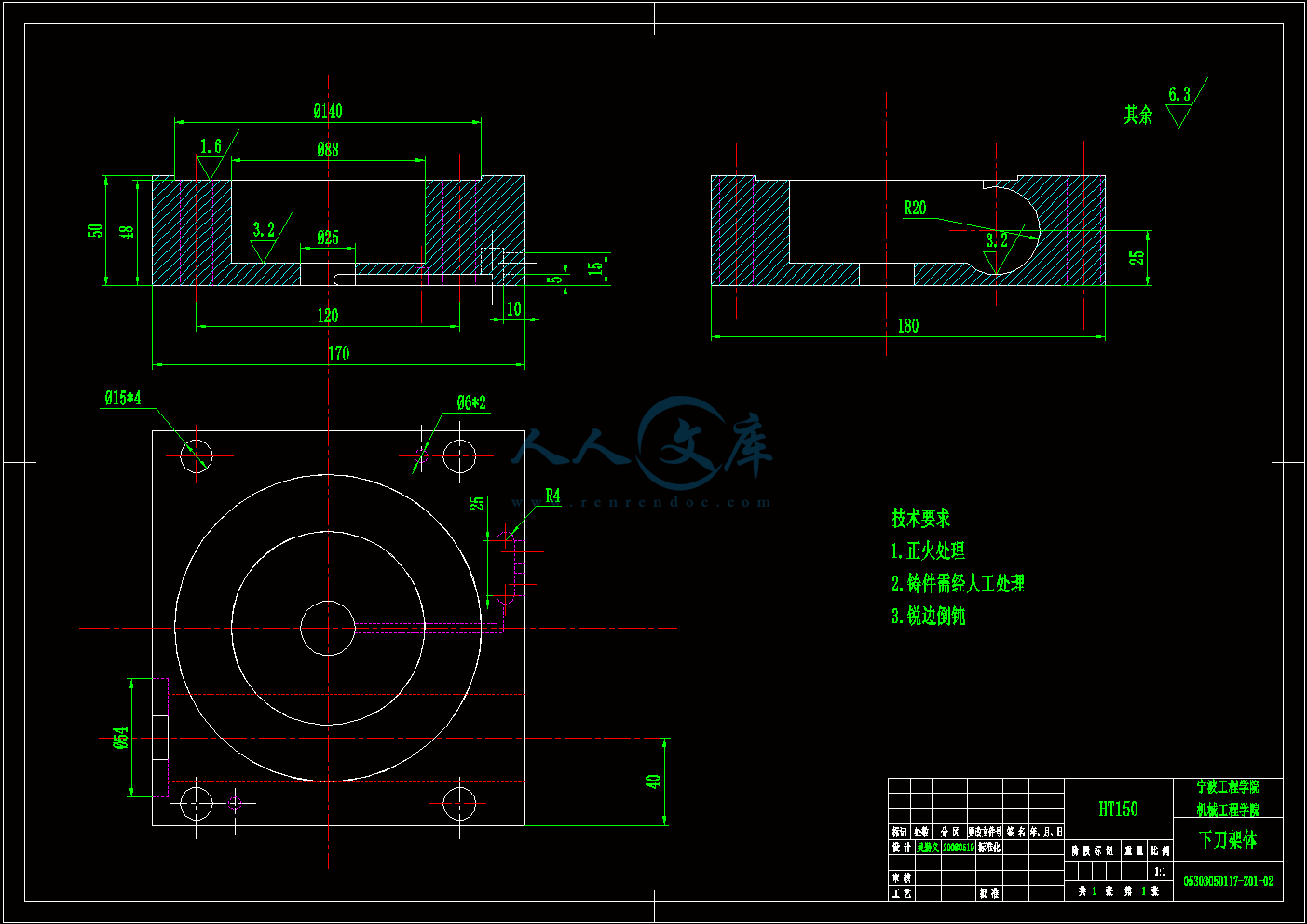Select drawing number 05303050117-Z01-02
The width and height of the screenshot is (1307, 924).
point(1228,880)
